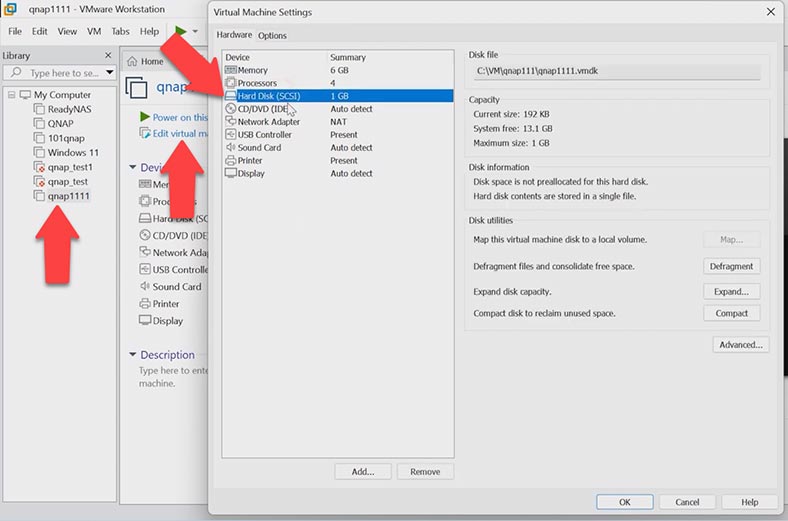The height and width of the screenshot is (521, 788).
Task: Click the Display icon in main window Devices
Action: pos(145,321)
